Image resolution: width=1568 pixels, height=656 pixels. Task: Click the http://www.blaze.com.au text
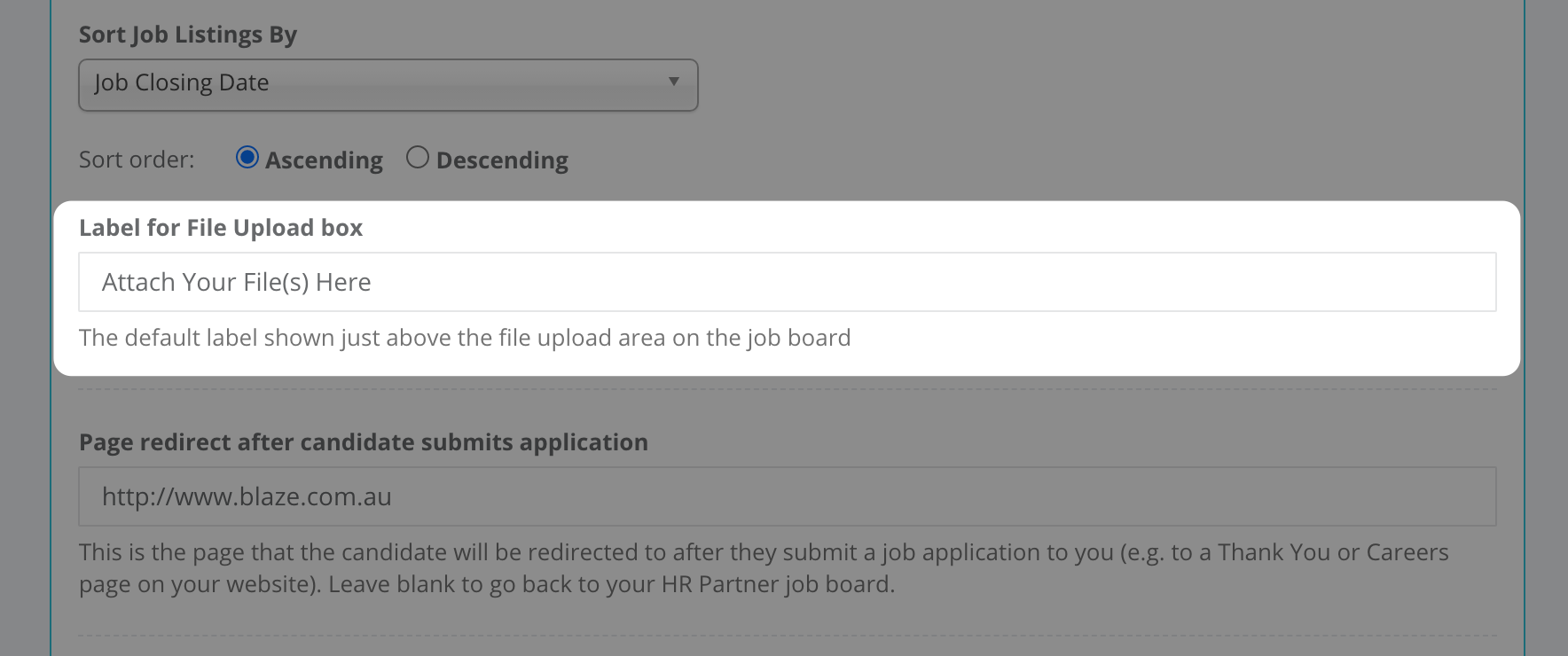pyautogui.click(x=247, y=496)
